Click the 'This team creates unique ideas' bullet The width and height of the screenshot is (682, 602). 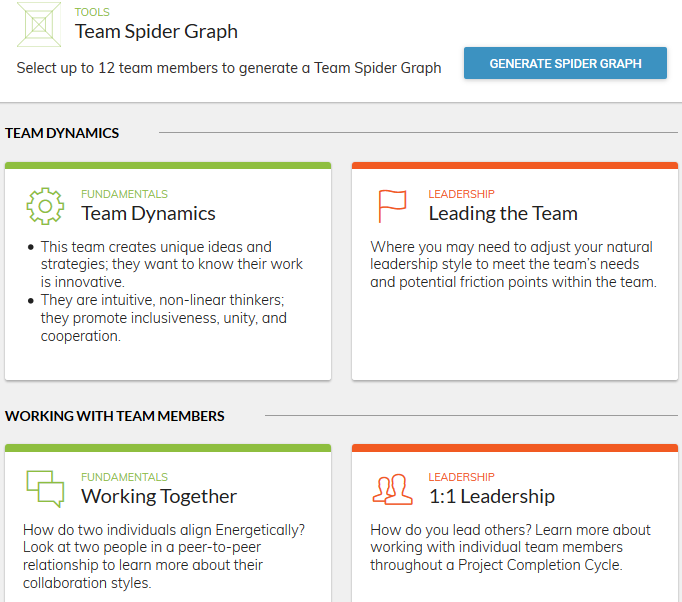[171, 264]
